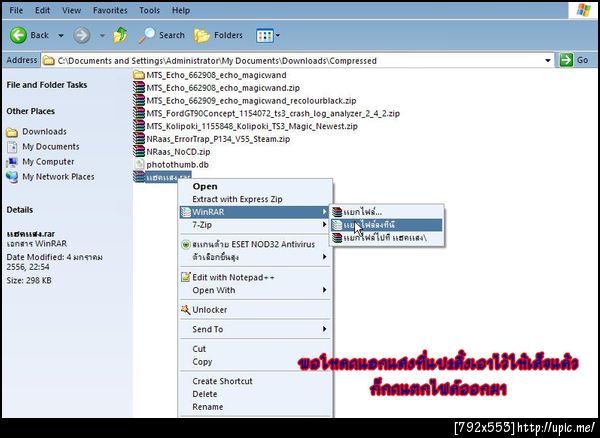Click the My Network Places link

pyautogui.click(x=58, y=177)
